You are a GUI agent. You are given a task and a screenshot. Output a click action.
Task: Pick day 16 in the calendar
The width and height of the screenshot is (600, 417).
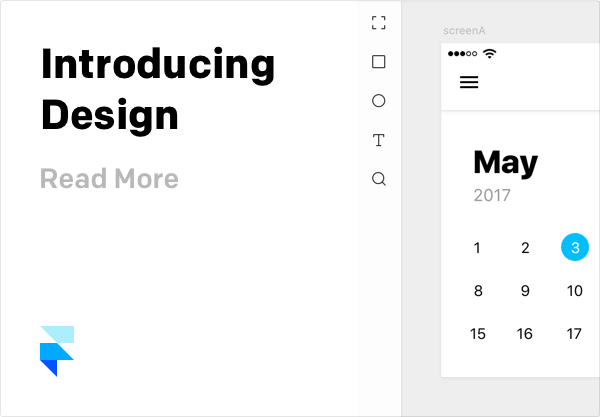tap(525, 334)
